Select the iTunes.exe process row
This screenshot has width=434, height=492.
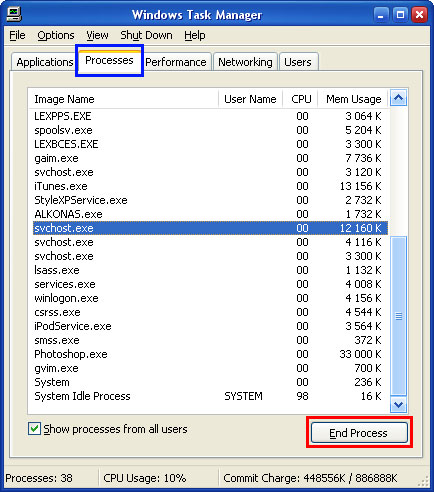(x=210, y=186)
